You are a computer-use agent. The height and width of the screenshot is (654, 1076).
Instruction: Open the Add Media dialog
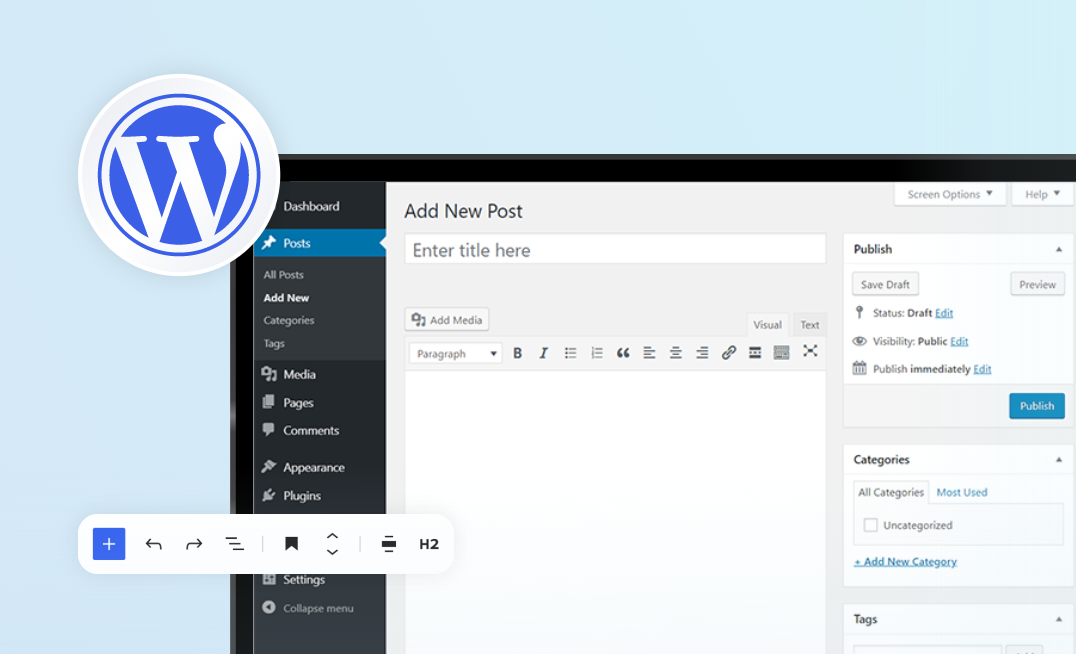446,319
